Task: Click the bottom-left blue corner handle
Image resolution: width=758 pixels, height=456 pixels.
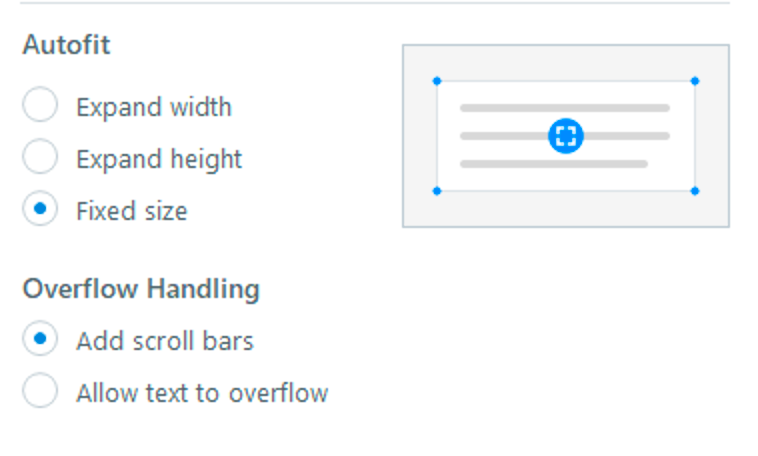Action: tap(437, 190)
